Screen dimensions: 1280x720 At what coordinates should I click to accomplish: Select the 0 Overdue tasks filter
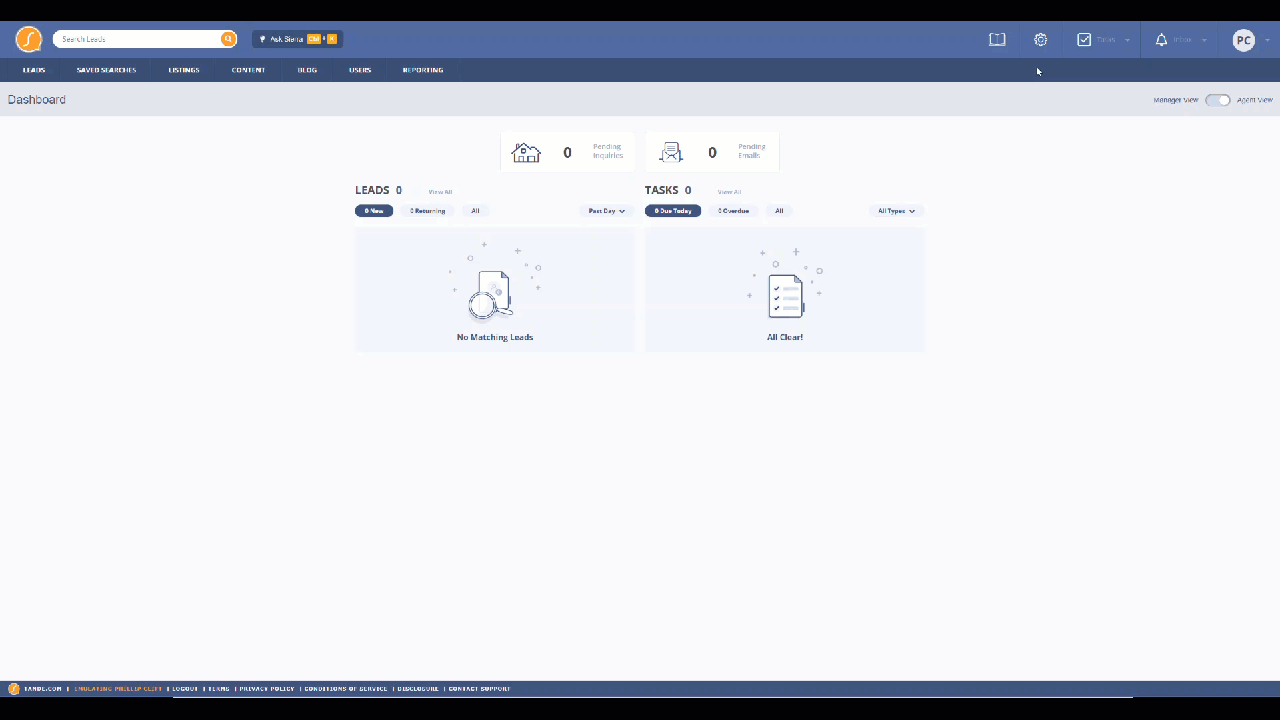pos(733,211)
